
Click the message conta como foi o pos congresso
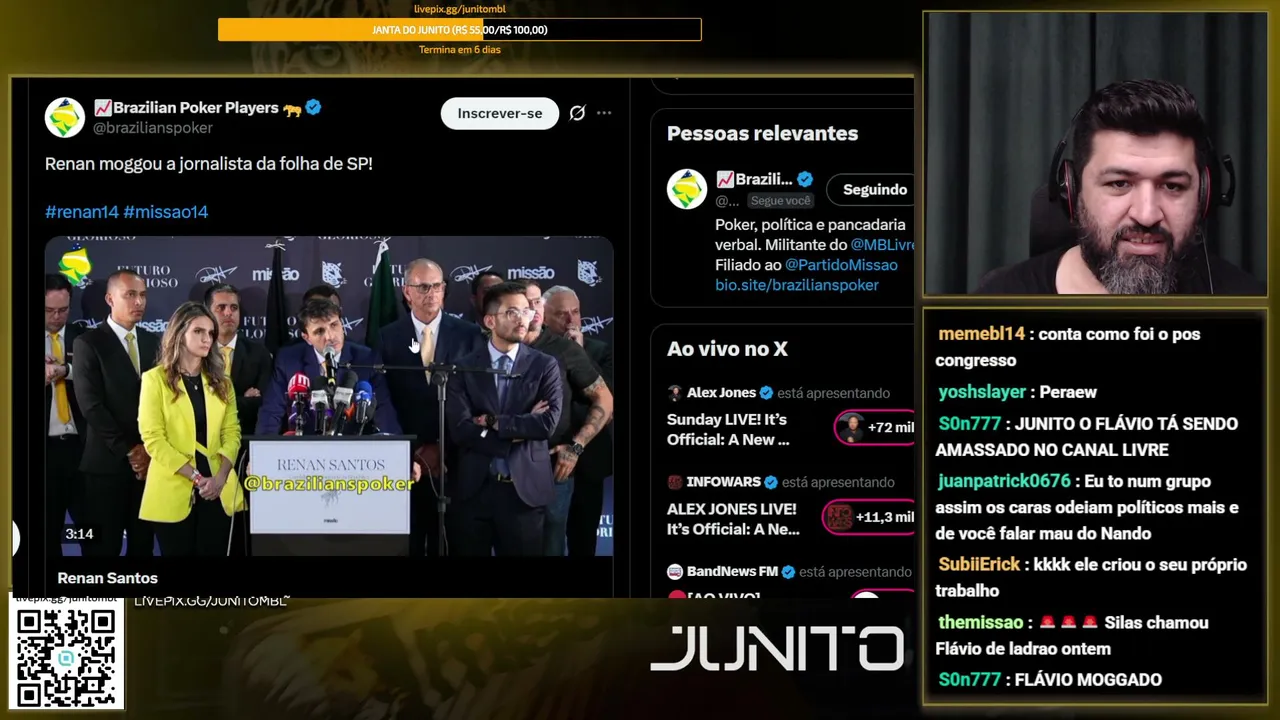1068,347
